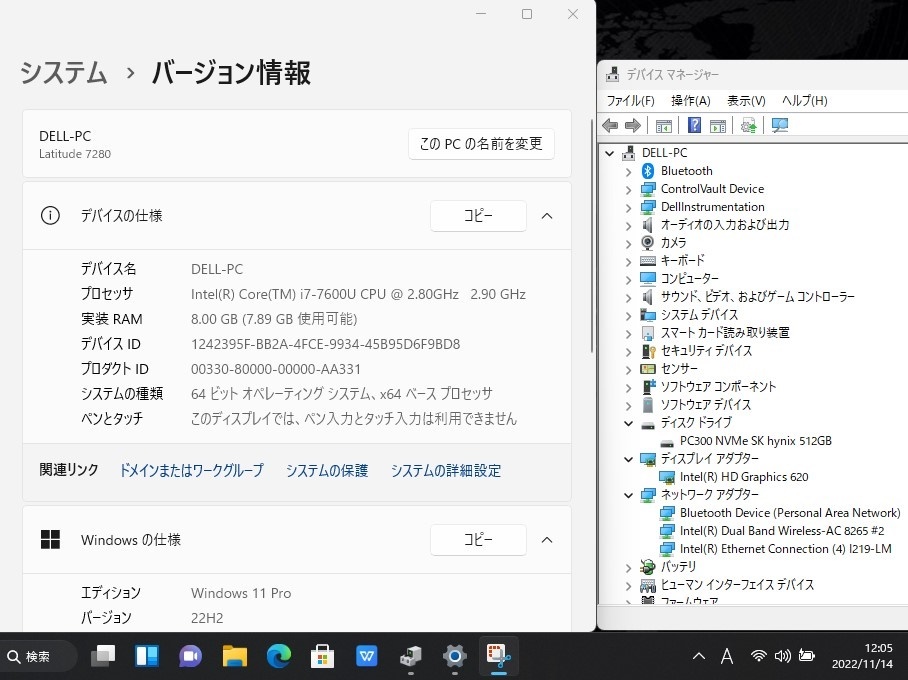Open the Snipping Tool from the taskbar
This screenshot has width=908, height=680.
498,656
